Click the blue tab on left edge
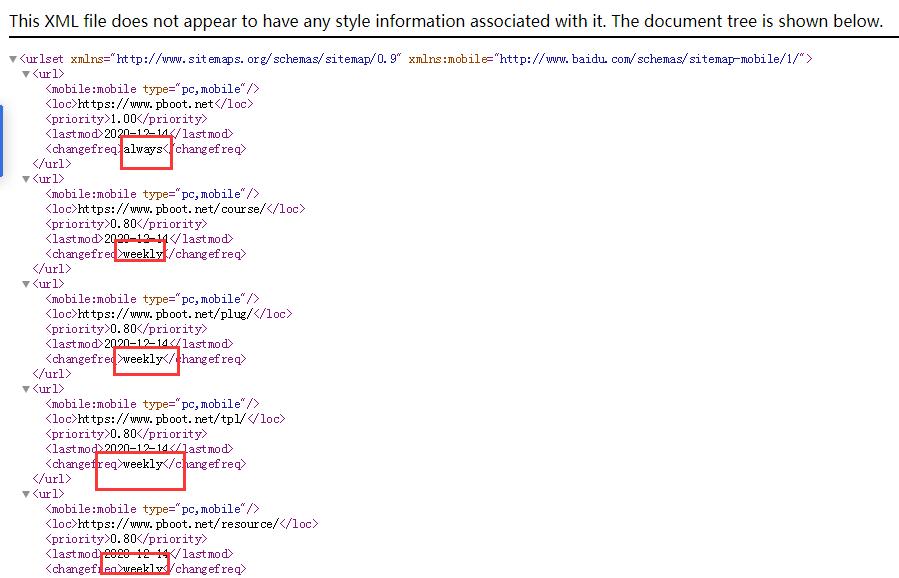 [2, 139]
